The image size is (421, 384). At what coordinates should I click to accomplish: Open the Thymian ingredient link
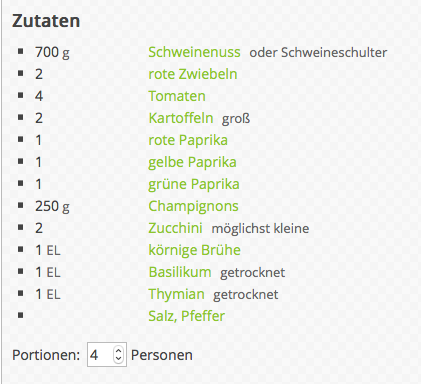[176, 294]
